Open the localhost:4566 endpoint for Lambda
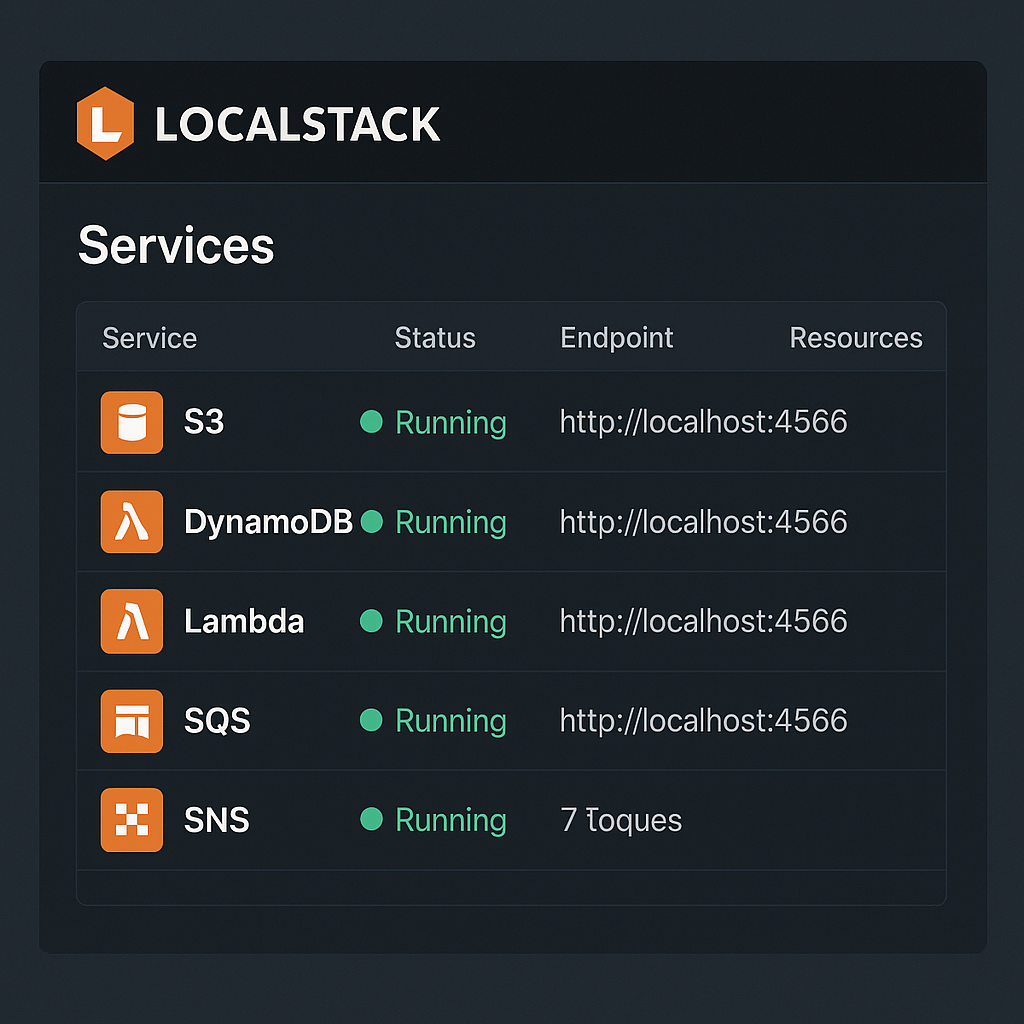The height and width of the screenshot is (1024, 1024). click(703, 621)
